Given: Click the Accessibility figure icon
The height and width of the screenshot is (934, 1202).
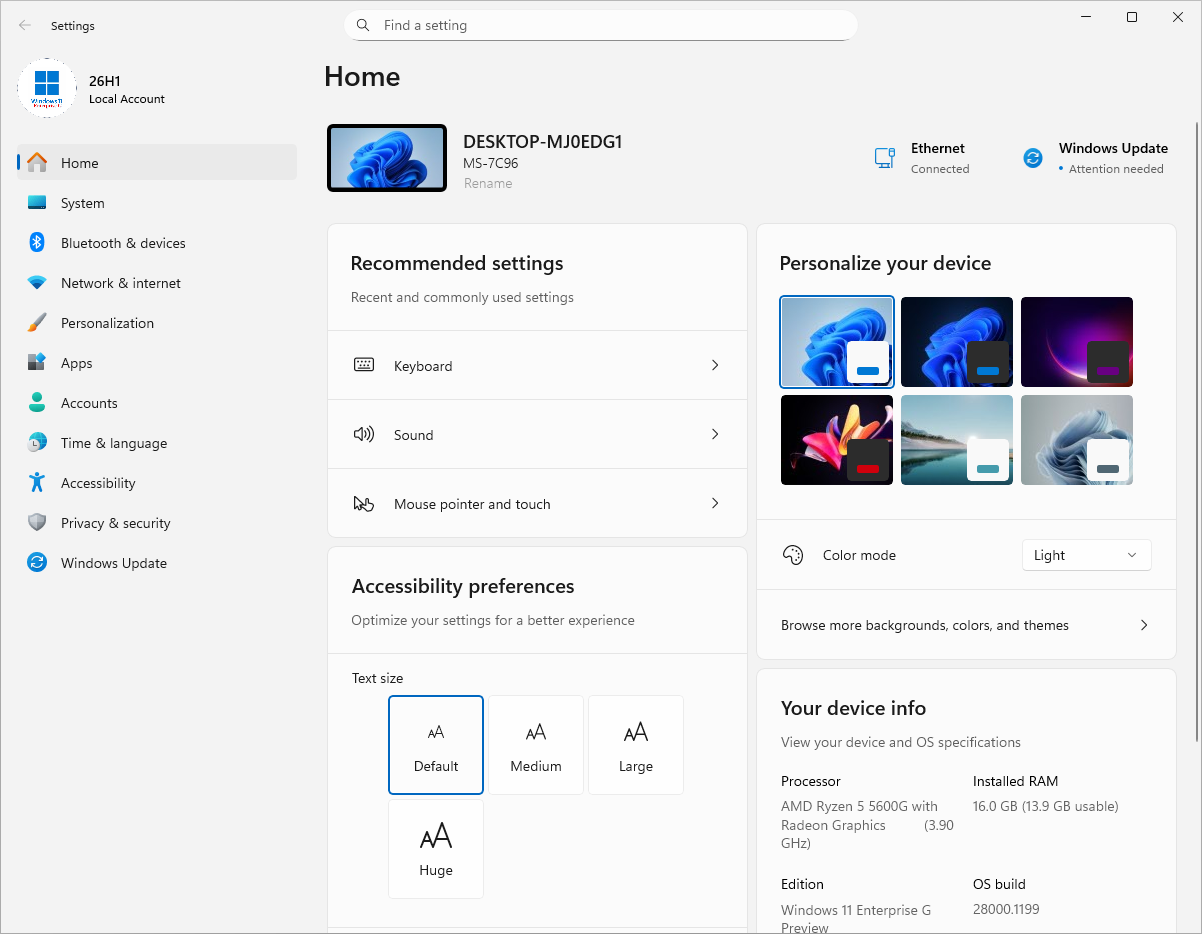Looking at the screenshot, I should coord(37,483).
